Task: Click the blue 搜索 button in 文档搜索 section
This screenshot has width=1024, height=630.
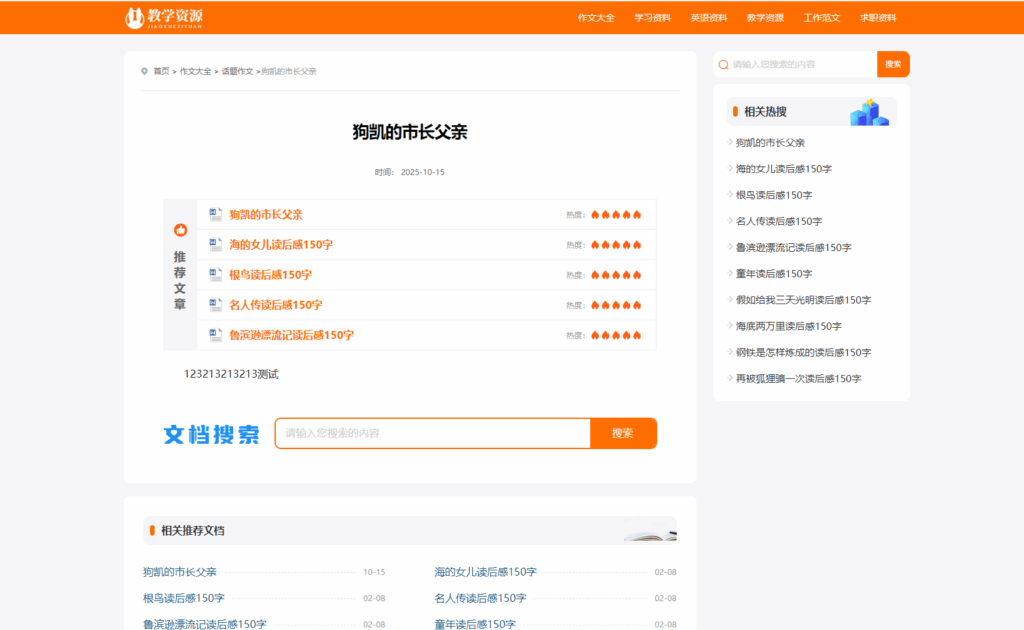Action: (x=623, y=433)
